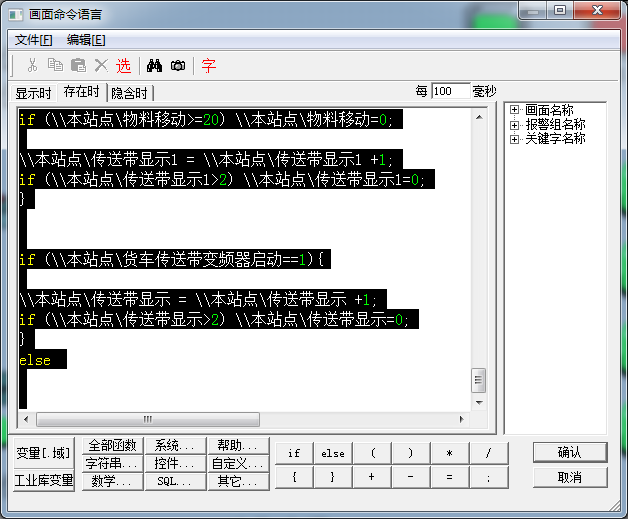
Task: Confirm with the 确认 button
Action: click(x=570, y=452)
